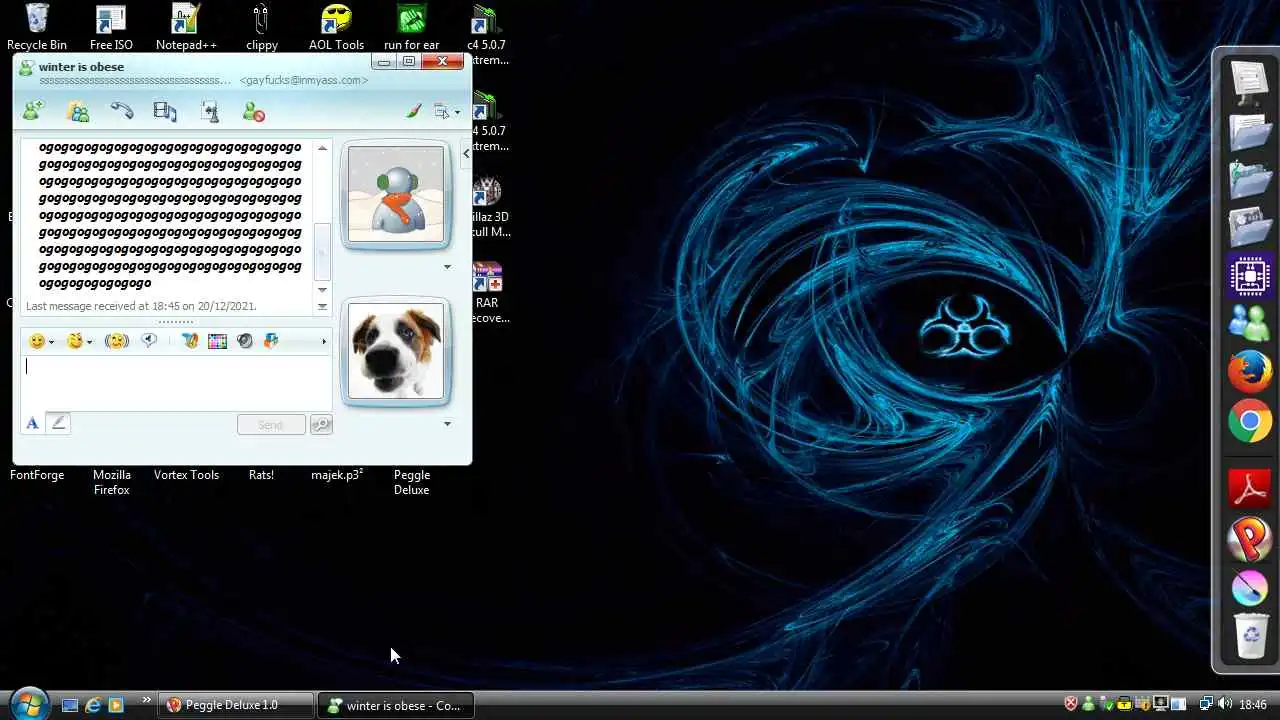Invite someone to this conversation

tap(33, 112)
